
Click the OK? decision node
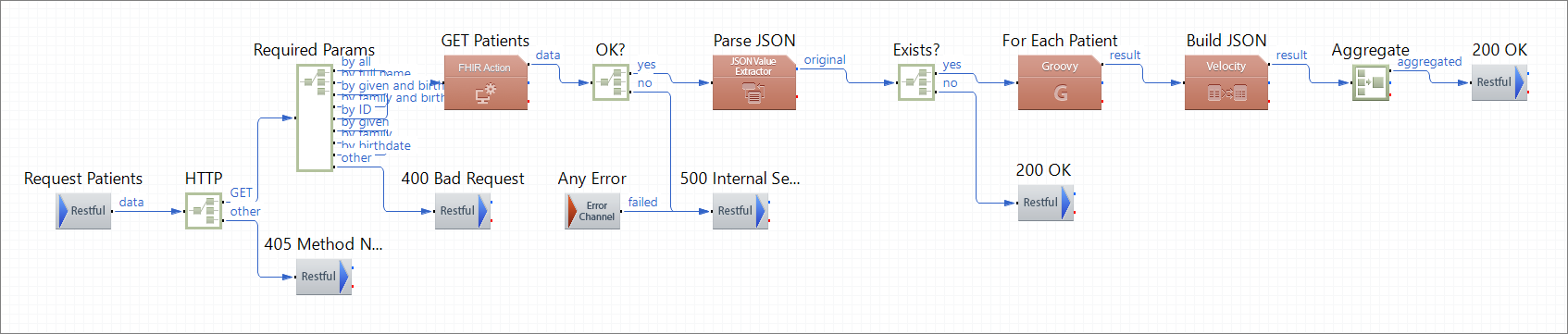[611, 82]
